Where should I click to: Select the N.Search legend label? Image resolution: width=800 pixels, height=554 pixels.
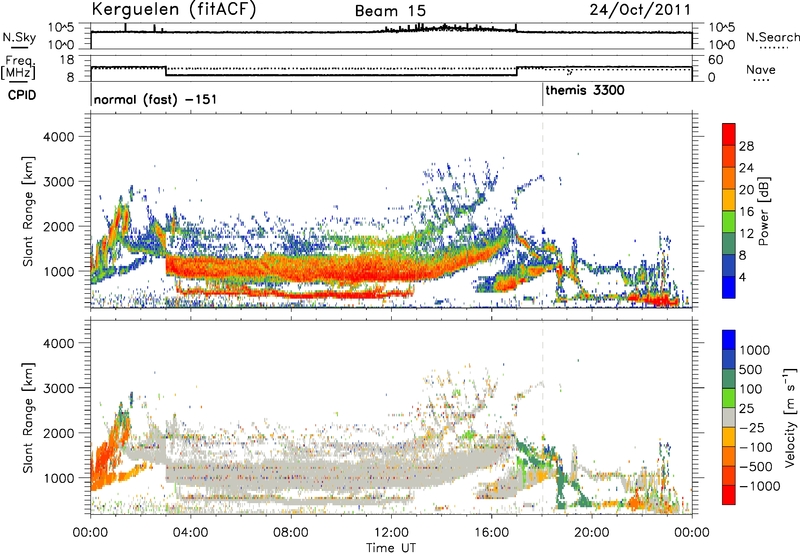(x=773, y=37)
